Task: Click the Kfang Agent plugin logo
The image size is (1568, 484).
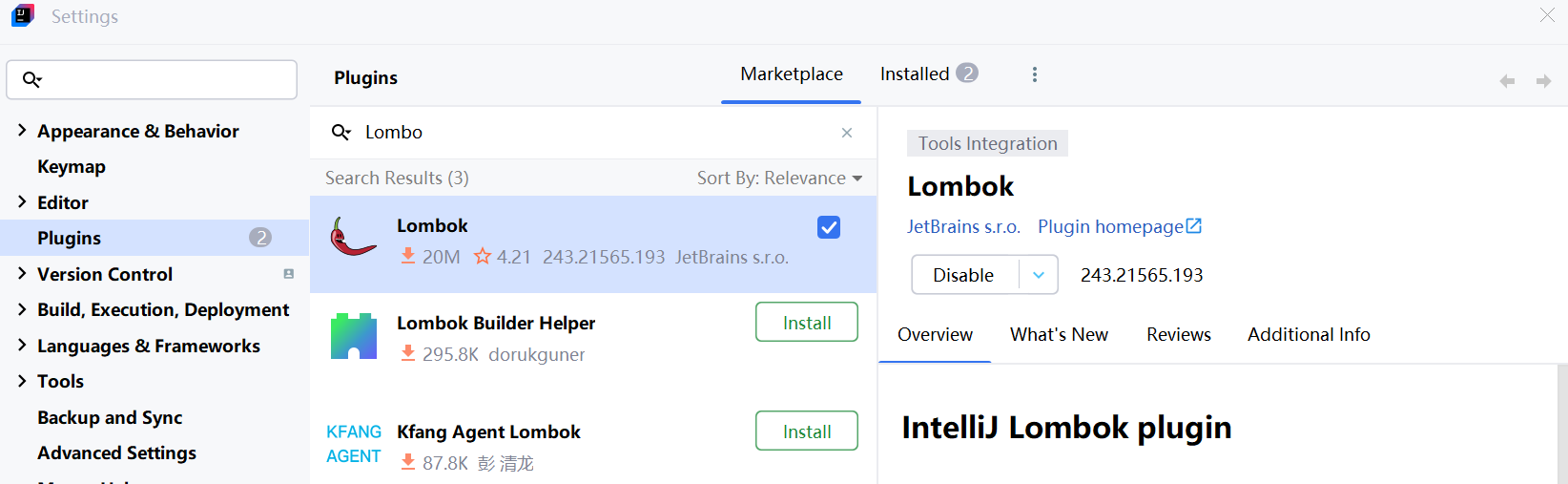Action: 354,444
